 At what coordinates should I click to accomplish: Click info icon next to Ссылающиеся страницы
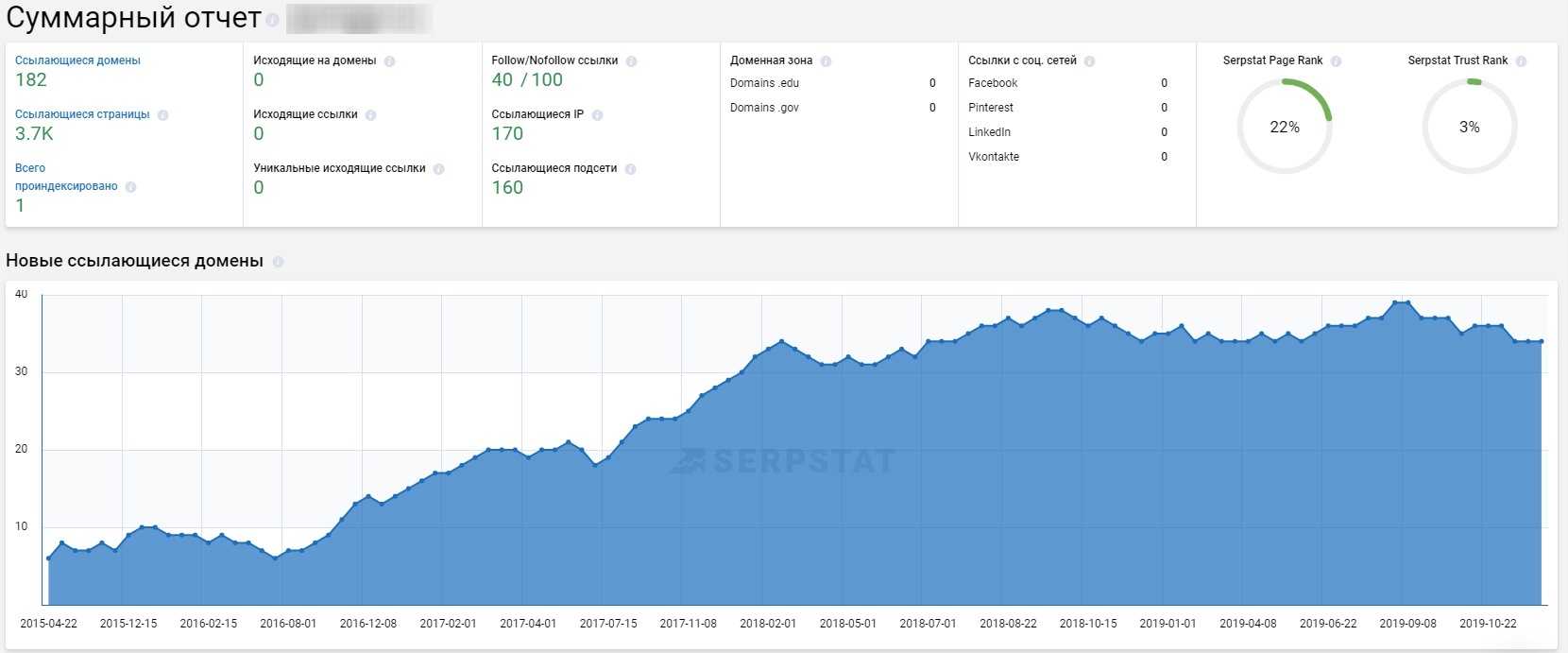coord(163,115)
